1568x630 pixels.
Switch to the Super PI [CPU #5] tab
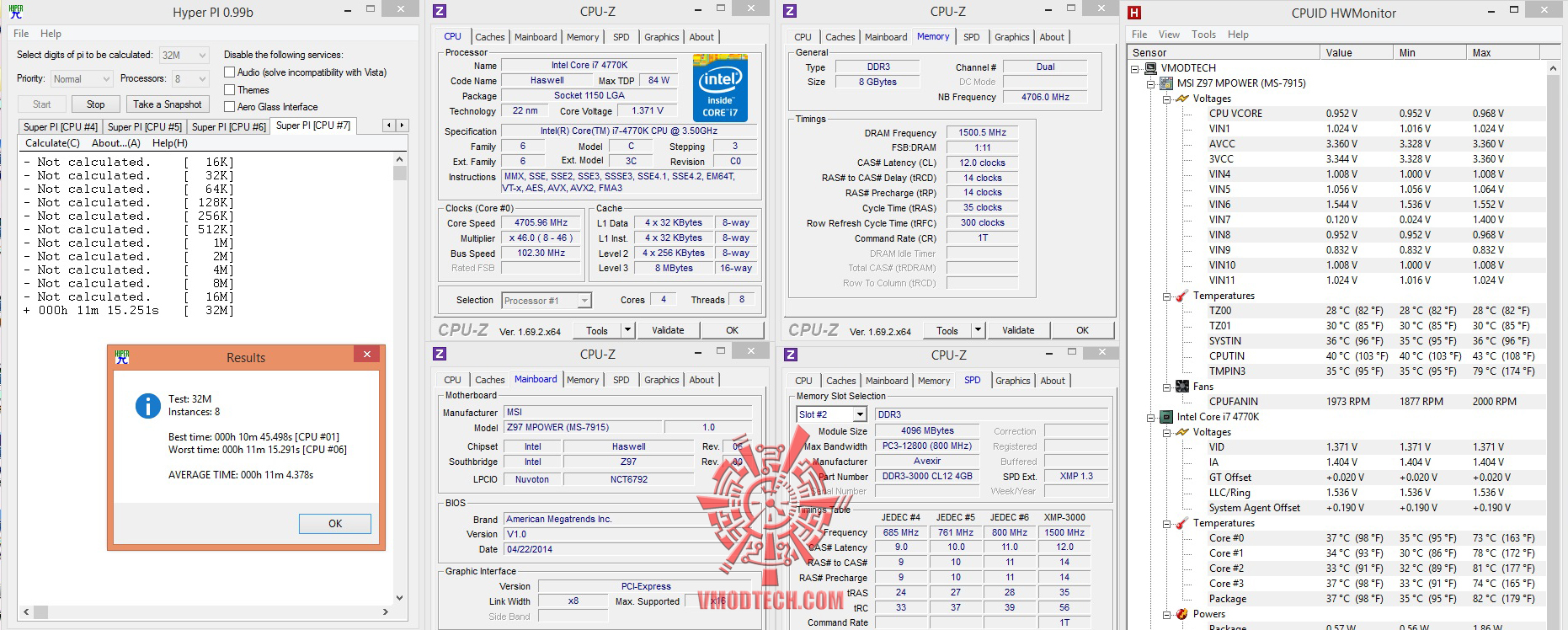145,126
